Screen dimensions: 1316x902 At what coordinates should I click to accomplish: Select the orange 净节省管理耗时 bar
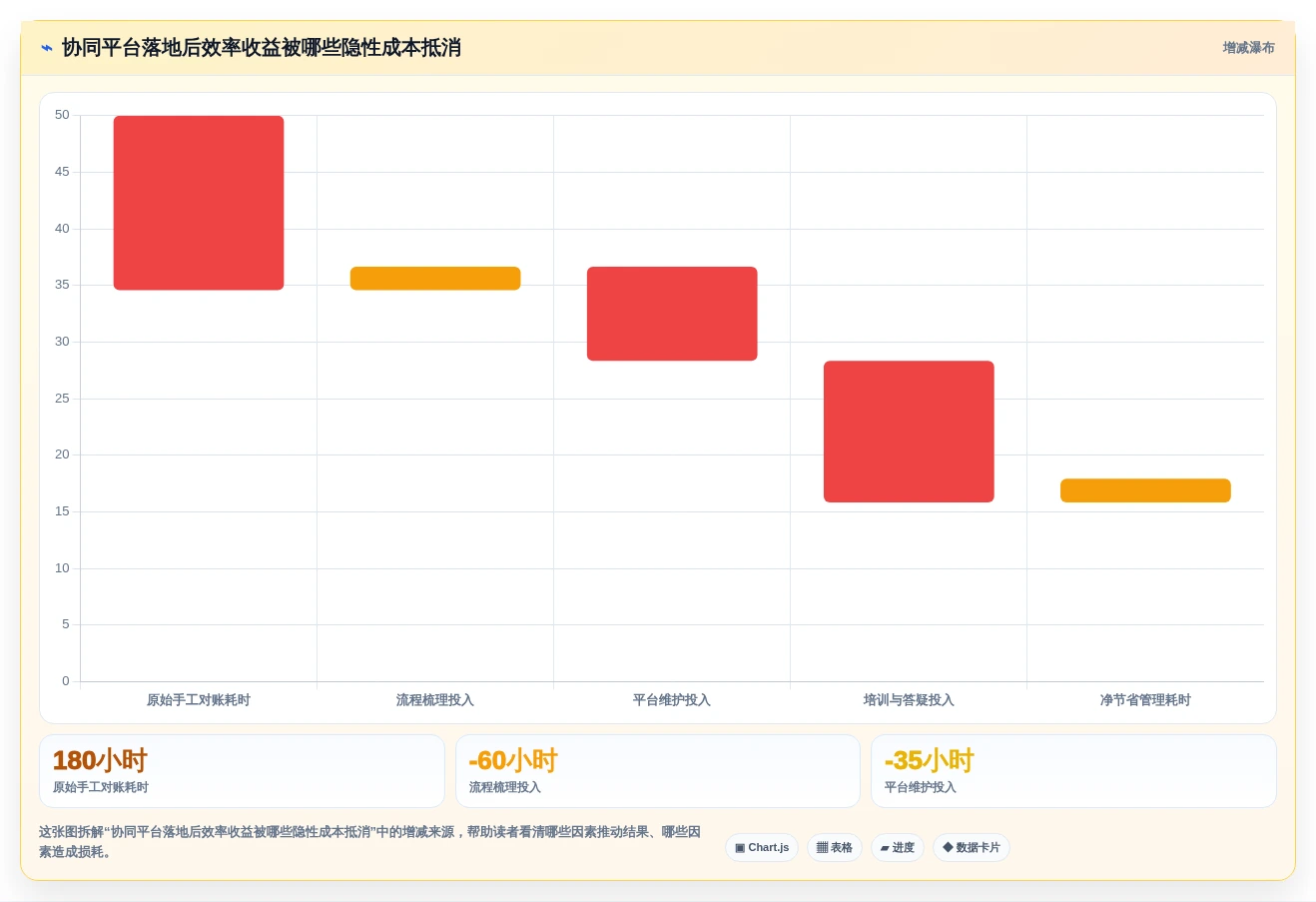click(1145, 490)
